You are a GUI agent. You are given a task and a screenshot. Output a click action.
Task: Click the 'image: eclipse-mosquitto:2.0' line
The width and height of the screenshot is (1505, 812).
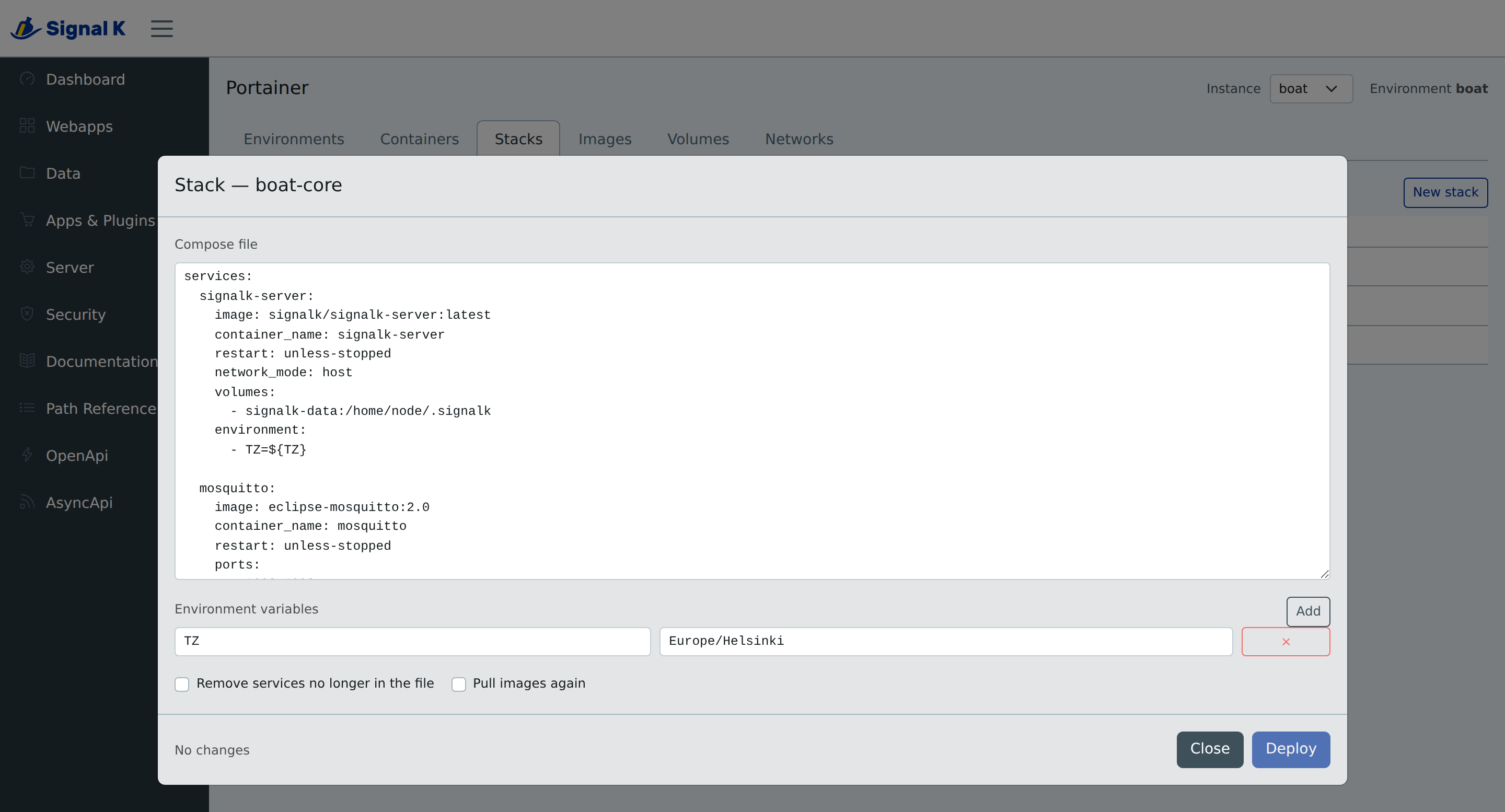pos(321,507)
